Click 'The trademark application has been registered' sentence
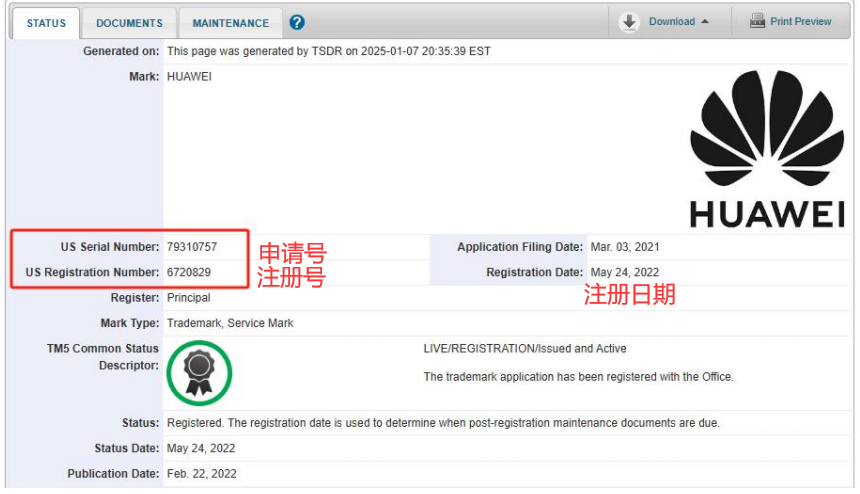Screen dimensions: 860x494 [579, 377]
